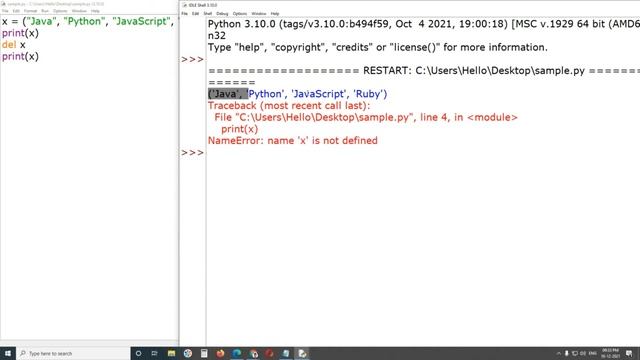The width and height of the screenshot is (640, 360).
Task: Click the Traceback line in the shell
Action: click(x=289, y=105)
